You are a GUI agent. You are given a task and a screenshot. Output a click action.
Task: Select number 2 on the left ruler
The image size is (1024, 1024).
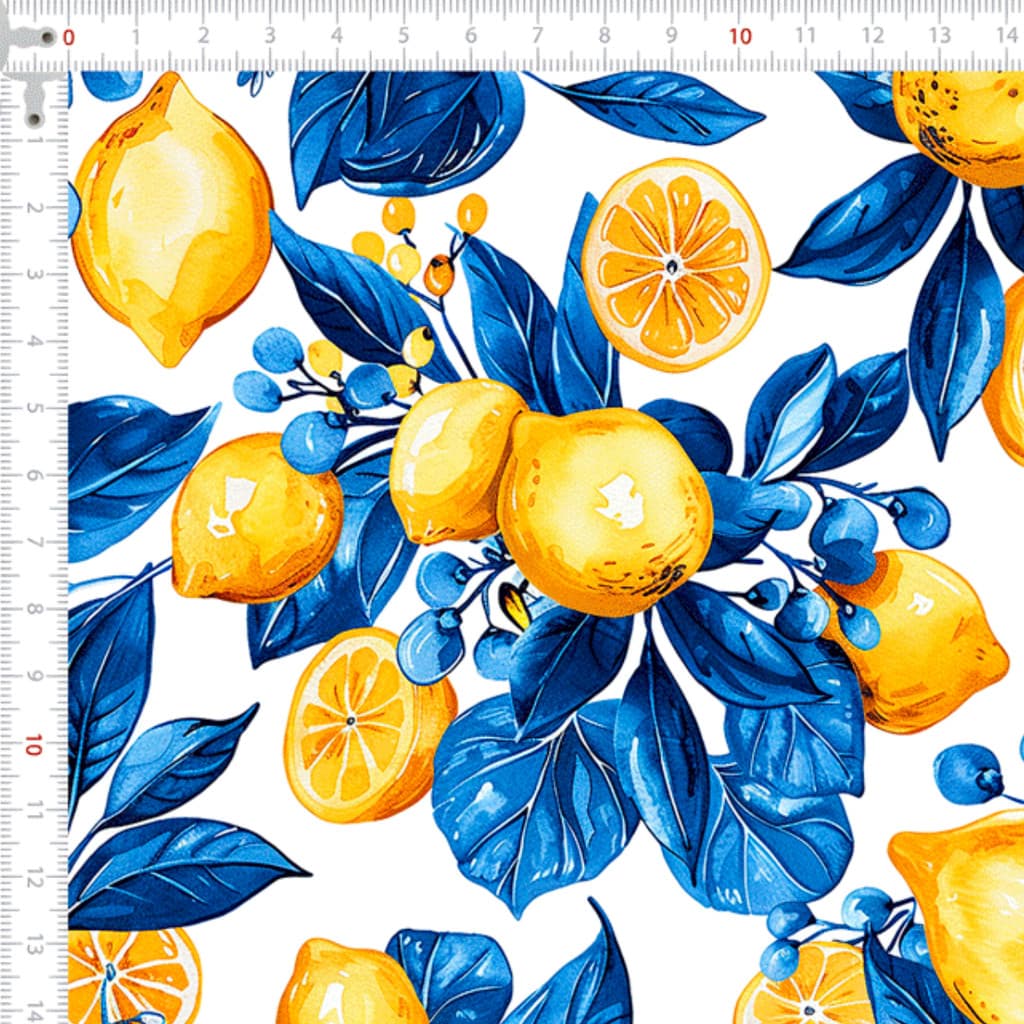tap(34, 208)
